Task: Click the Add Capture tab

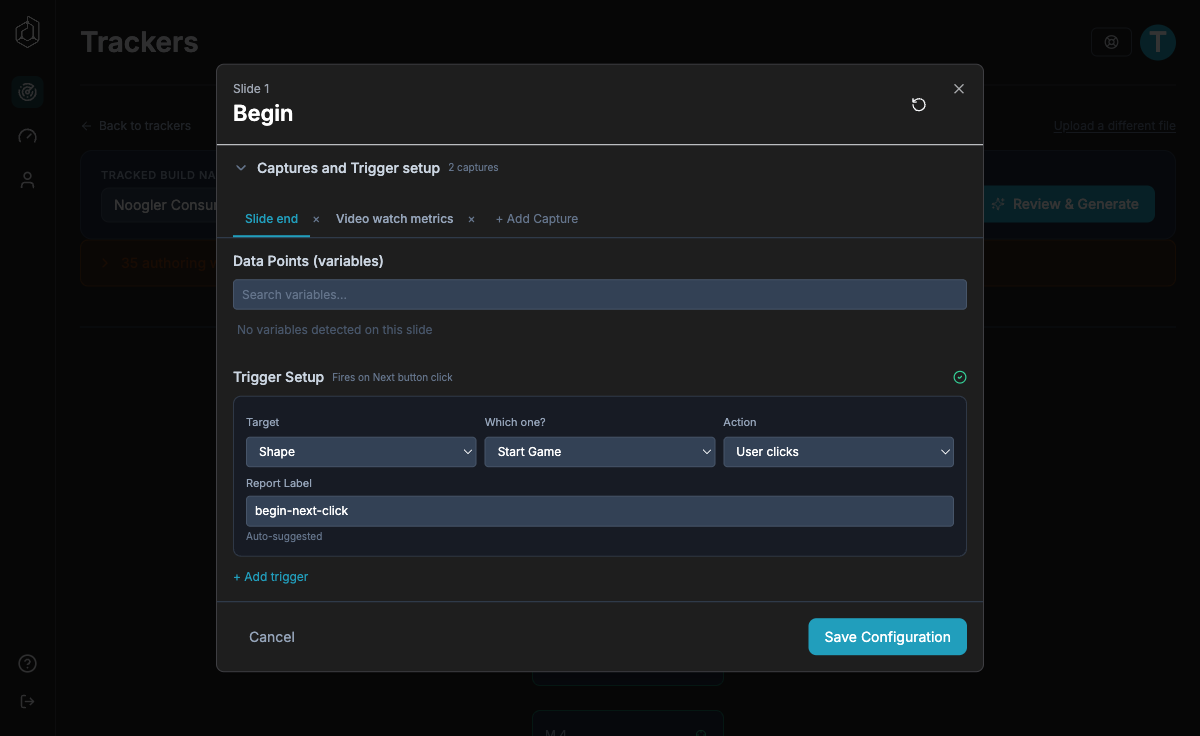Action: (x=537, y=219)
